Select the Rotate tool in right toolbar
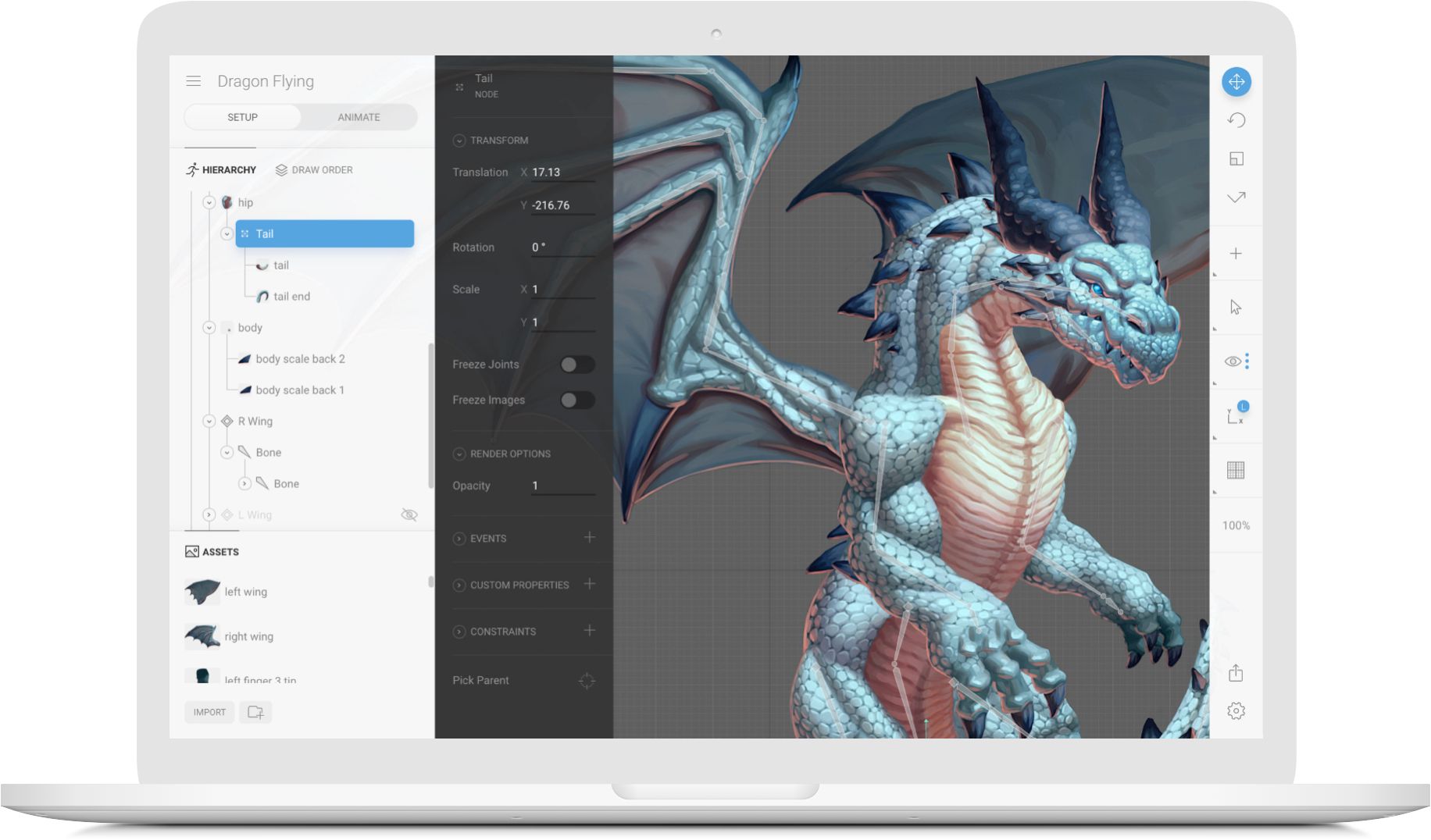Image resolution: width=1431 pixels, height=840 pixels. click(1236, 120)
